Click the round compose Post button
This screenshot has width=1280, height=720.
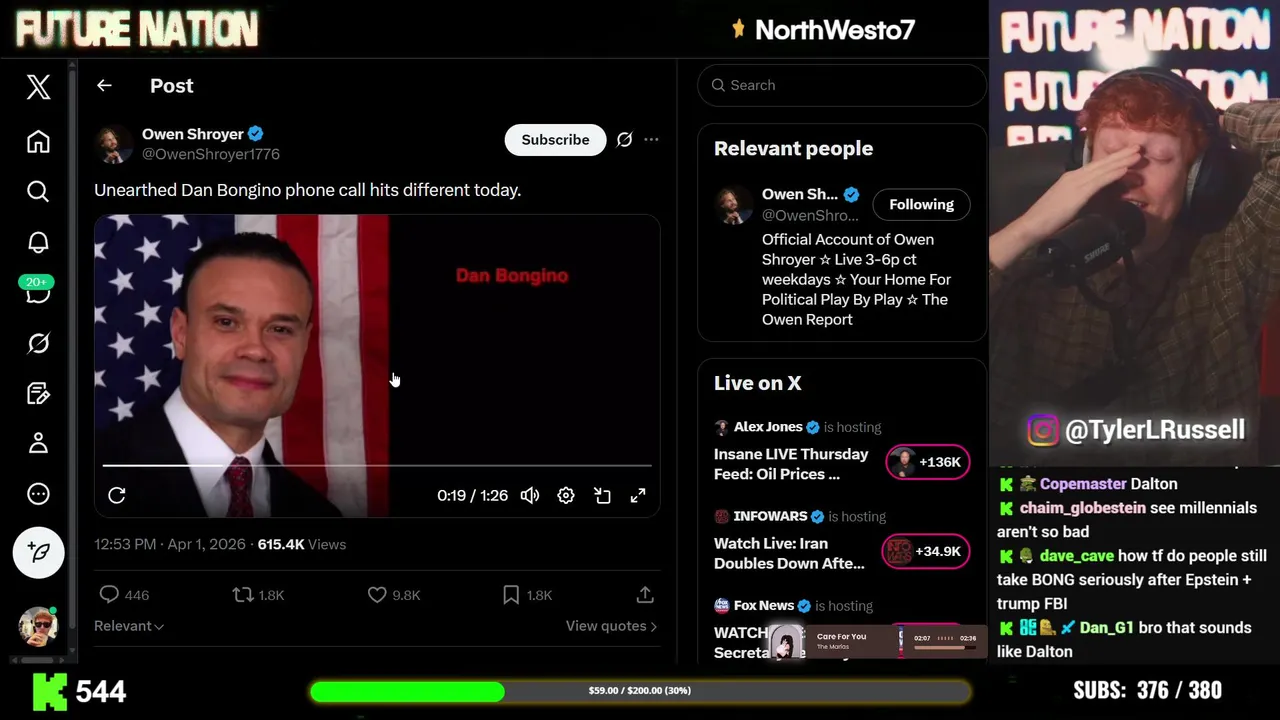pos(38,552)
